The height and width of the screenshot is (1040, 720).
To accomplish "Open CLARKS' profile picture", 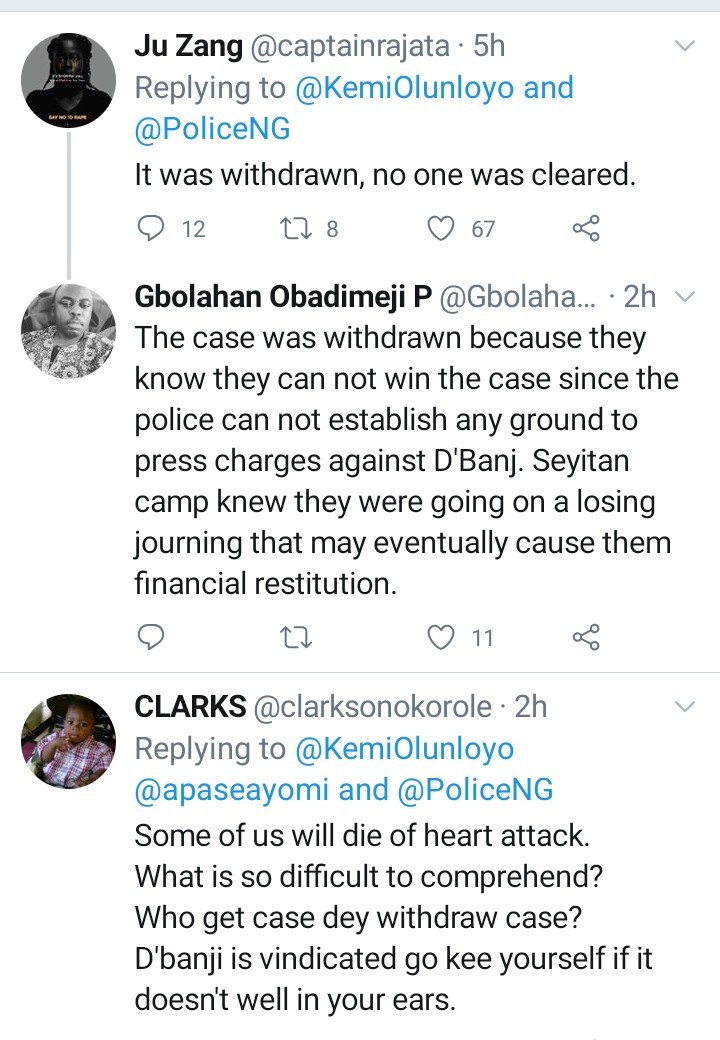I will point(67,741).
